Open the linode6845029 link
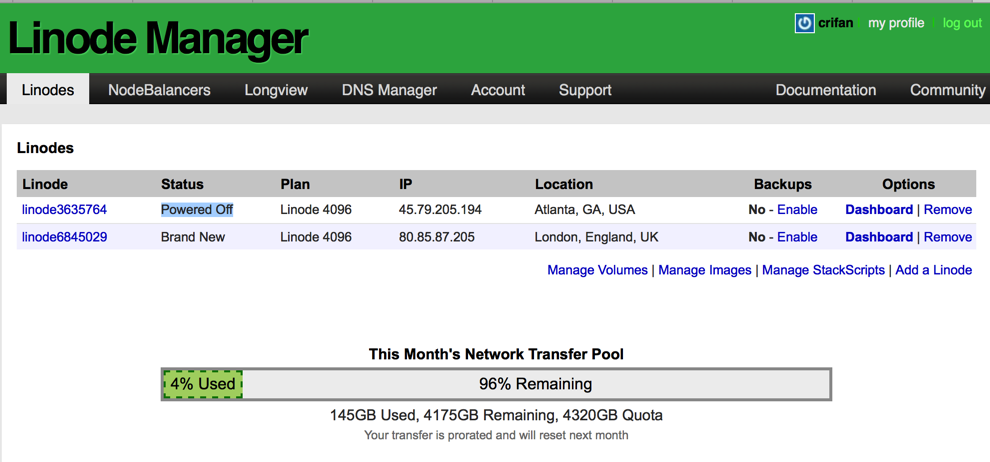 point(64,237)
